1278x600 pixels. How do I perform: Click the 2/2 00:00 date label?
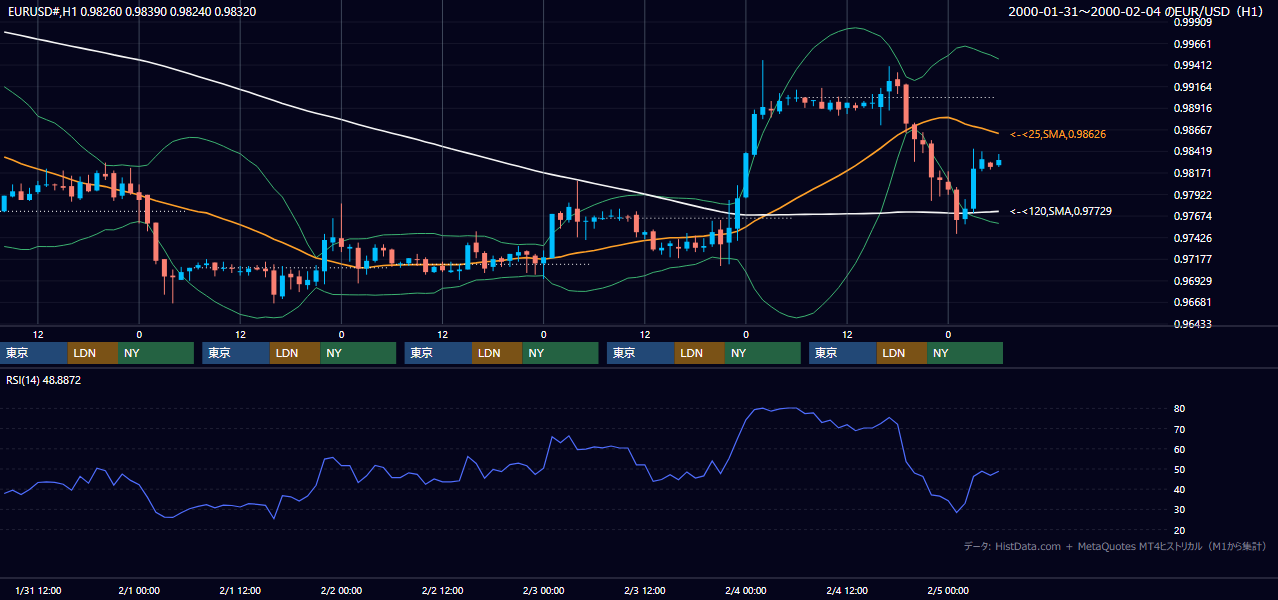tap(341, 591)
